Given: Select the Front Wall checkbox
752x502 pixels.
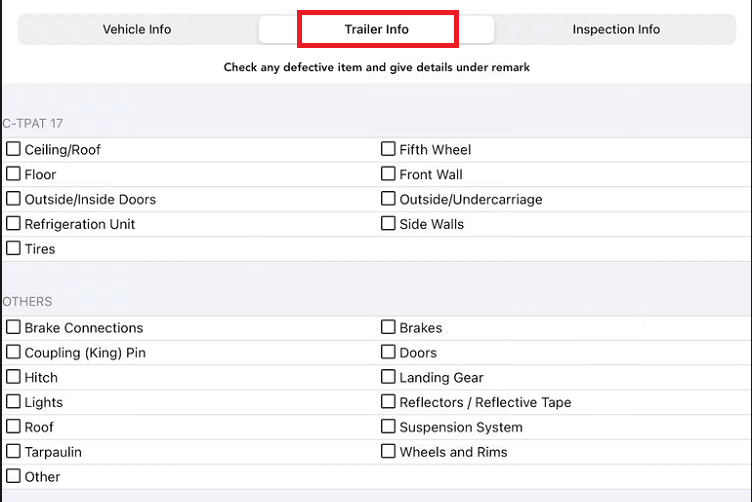Looking at the screenshot, I should 388,174.
